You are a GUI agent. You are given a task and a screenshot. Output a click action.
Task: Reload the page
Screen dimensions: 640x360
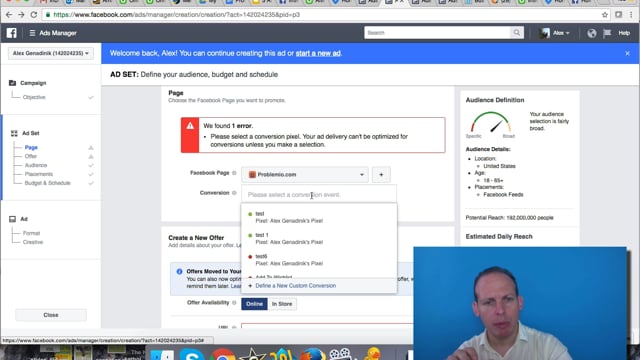coord(34,15)
